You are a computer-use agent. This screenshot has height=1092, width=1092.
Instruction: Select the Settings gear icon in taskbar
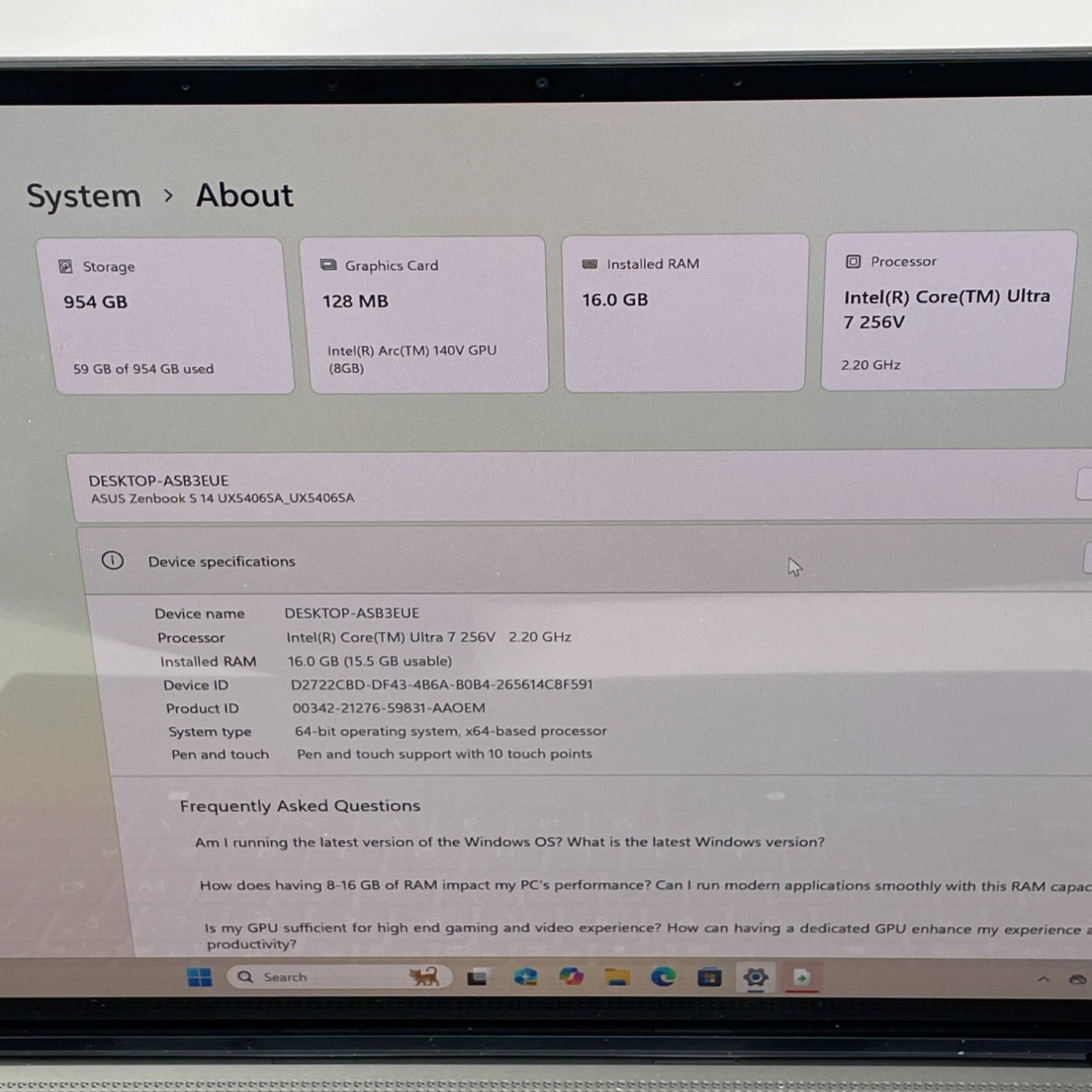point(756,976)
